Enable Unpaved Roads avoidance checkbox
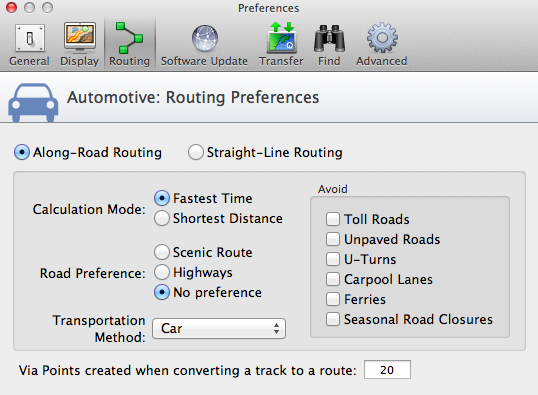538x395 pixels. pos(333,239)
